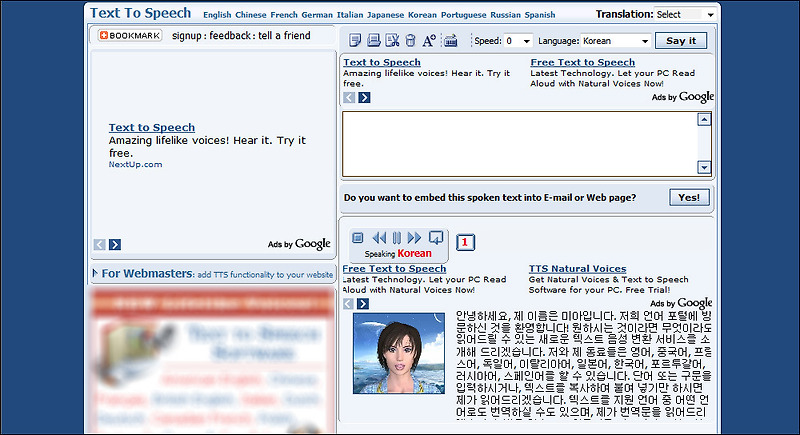Image resolution: width=800 pixels, height=435 pixels.
Task: Switch site language to Russian
Action: pyautogui.click(x=506, y=15)
